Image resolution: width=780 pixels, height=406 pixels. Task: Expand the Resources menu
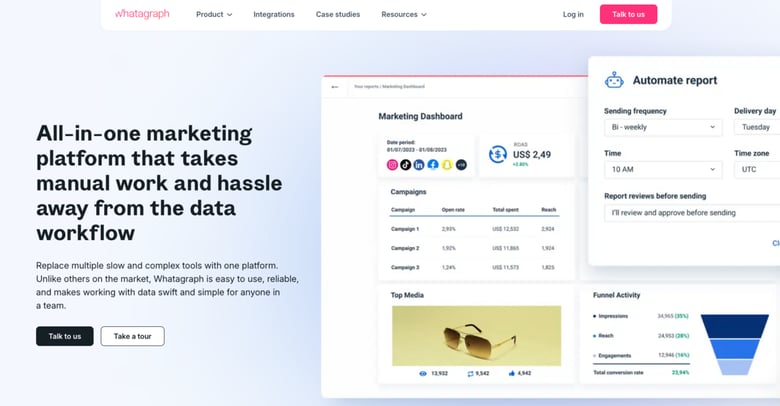click(x=404, y=14)
